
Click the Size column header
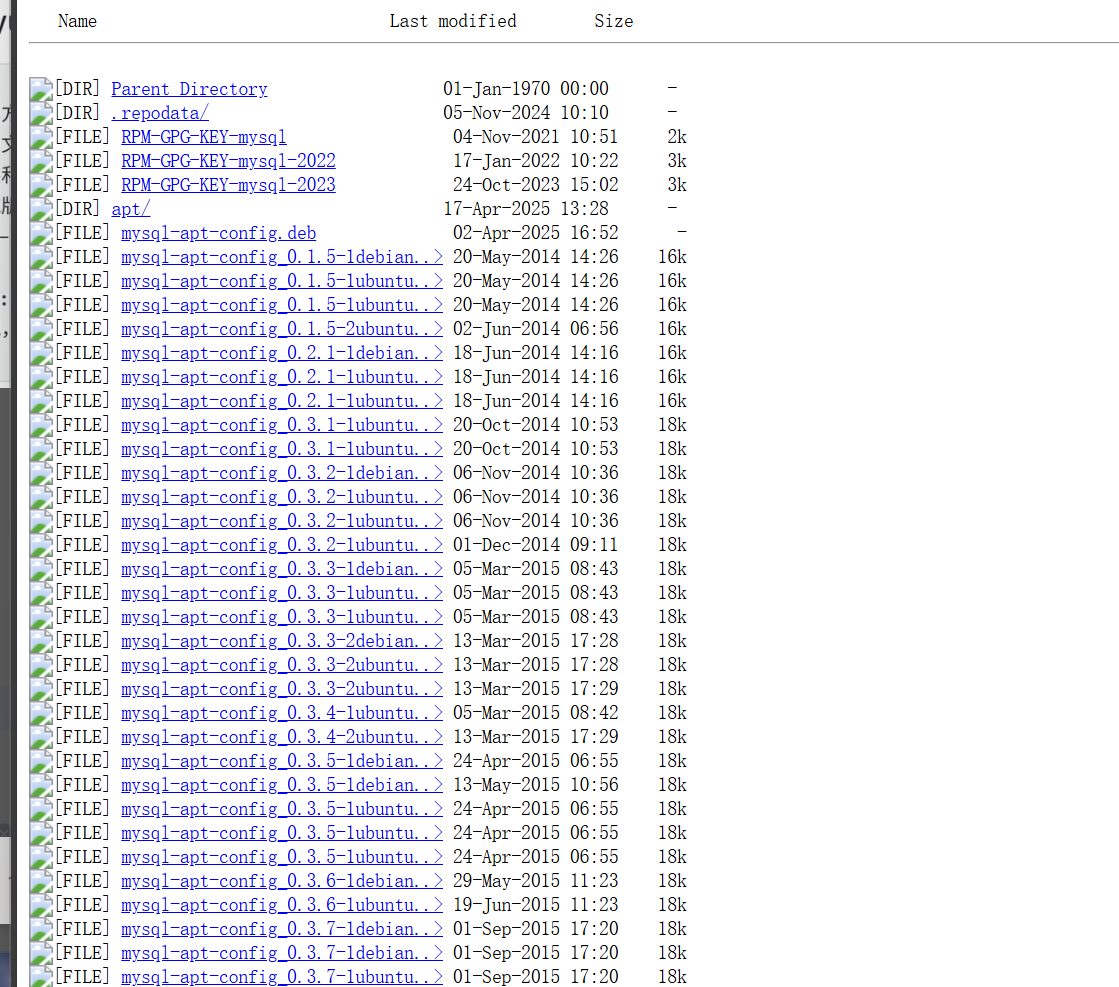614,21
